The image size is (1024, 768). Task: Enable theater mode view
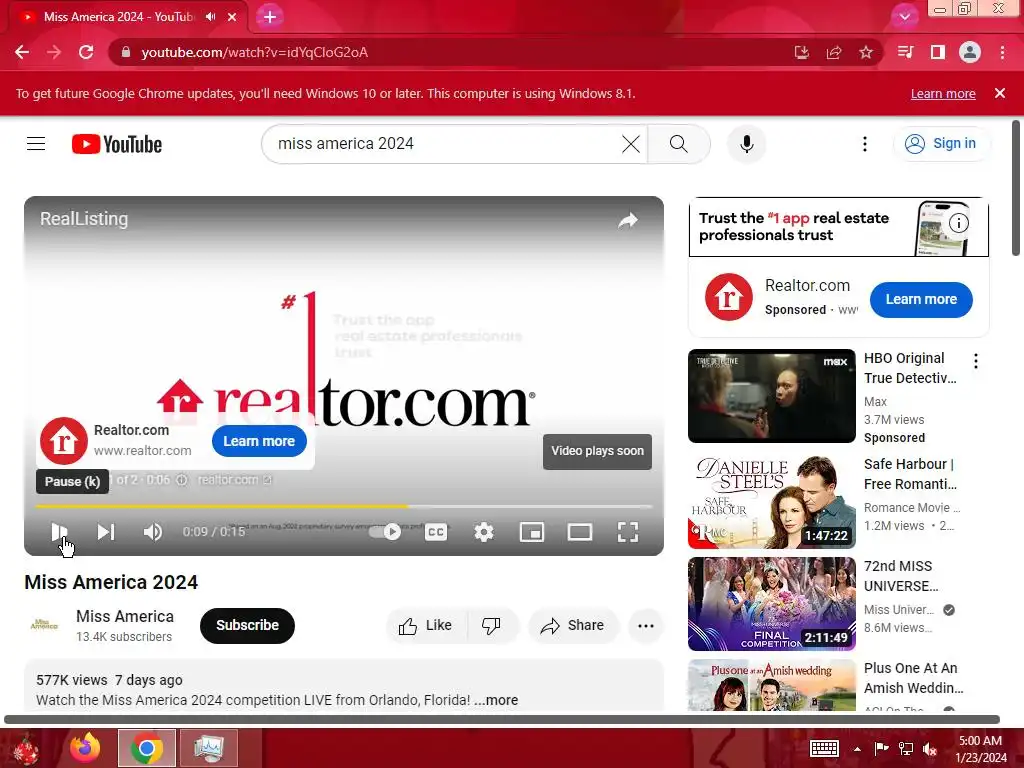580,532
